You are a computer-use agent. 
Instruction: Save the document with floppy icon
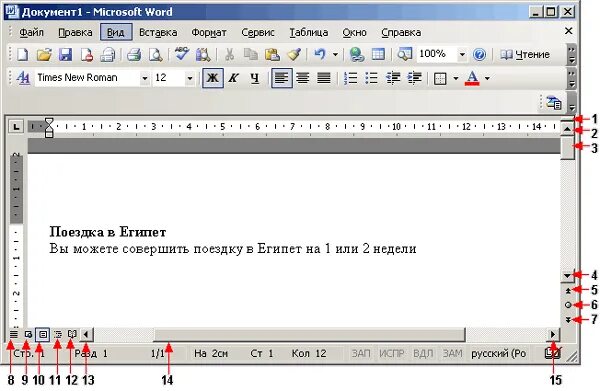pyautogui.click(x=65, y=54)
